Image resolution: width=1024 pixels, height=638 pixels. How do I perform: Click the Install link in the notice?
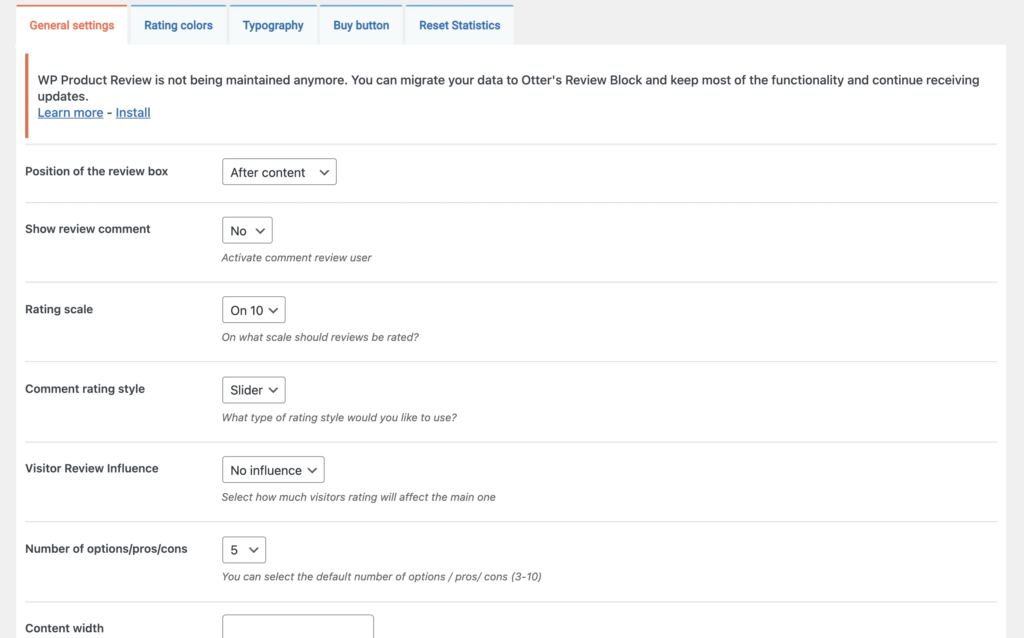coord(133,113)
